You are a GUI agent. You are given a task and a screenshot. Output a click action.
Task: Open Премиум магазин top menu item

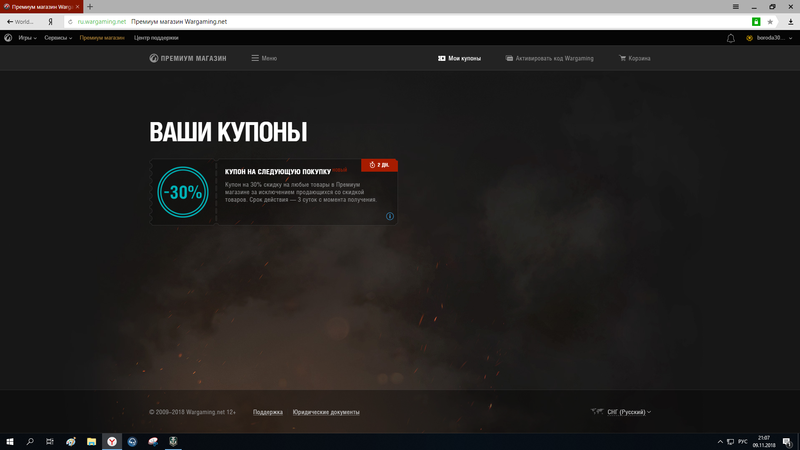[102, 38]
